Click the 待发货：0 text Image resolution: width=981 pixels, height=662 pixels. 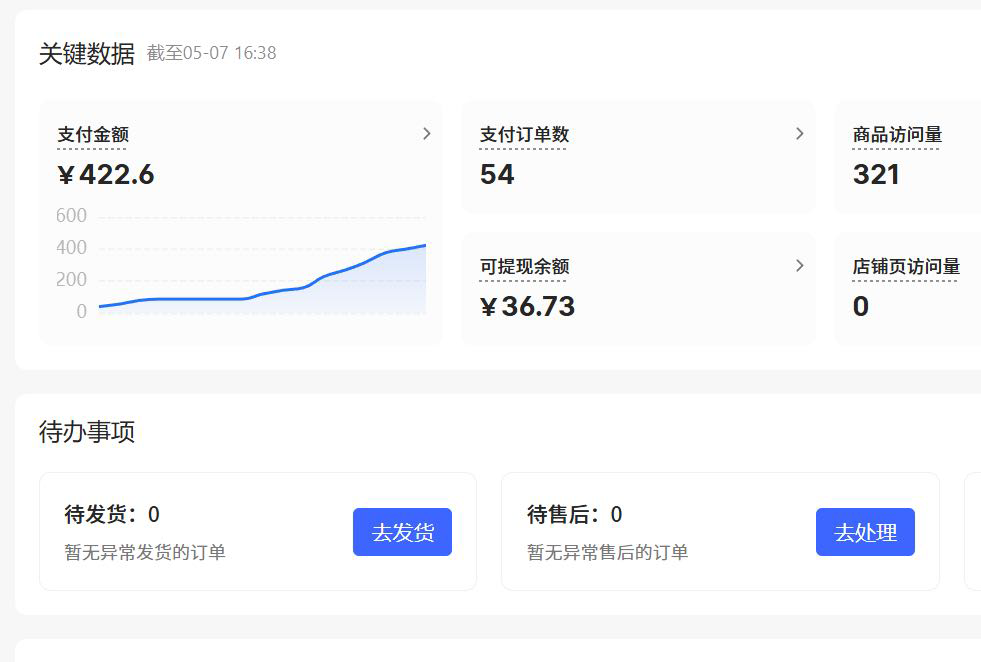pyautogui.click(x=112, y=514)
